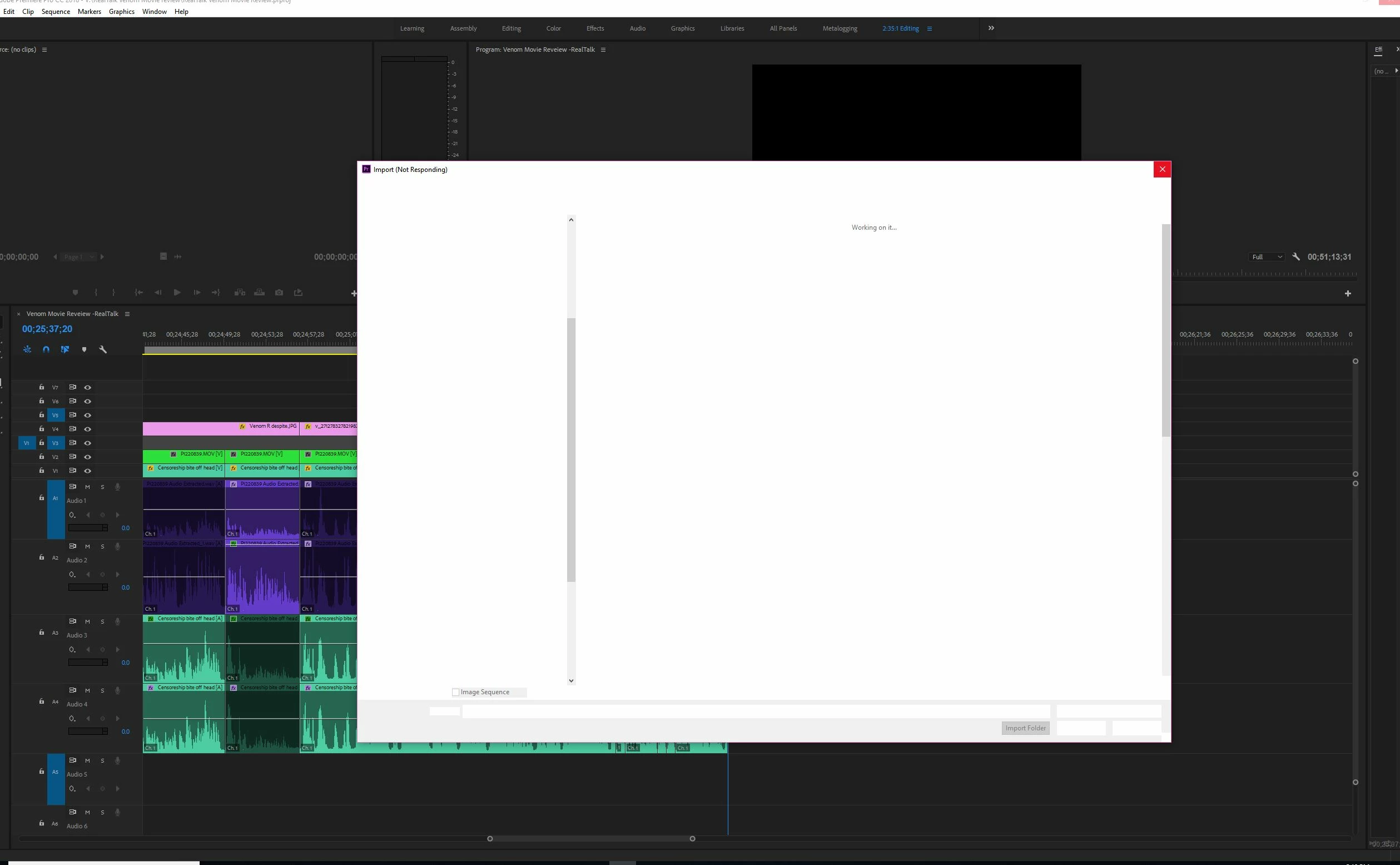Open the Sequence menu
This screenshot has width=1400, height=865.
(56, 12)
